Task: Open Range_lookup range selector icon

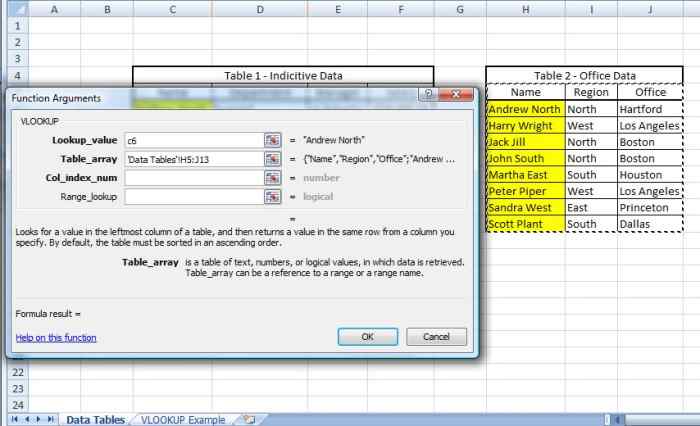Action: pos(272,196)
